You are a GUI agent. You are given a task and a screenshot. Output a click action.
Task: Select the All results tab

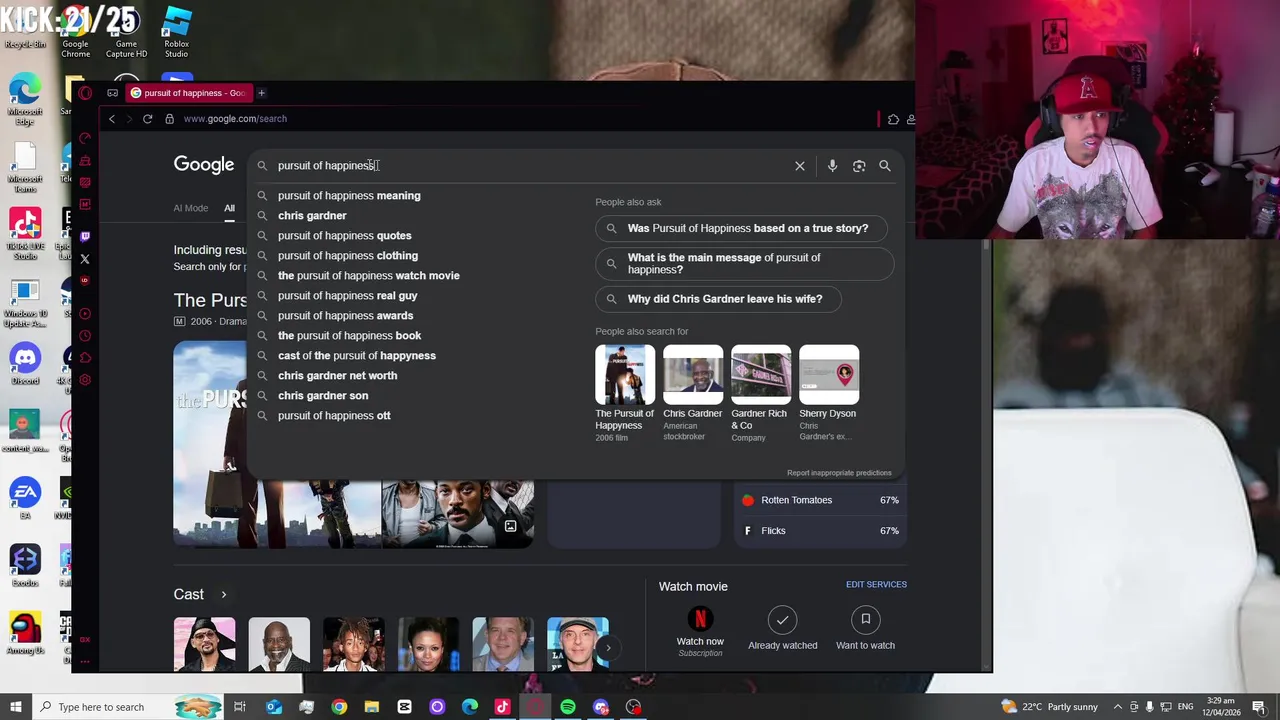[x=229, y=208]
